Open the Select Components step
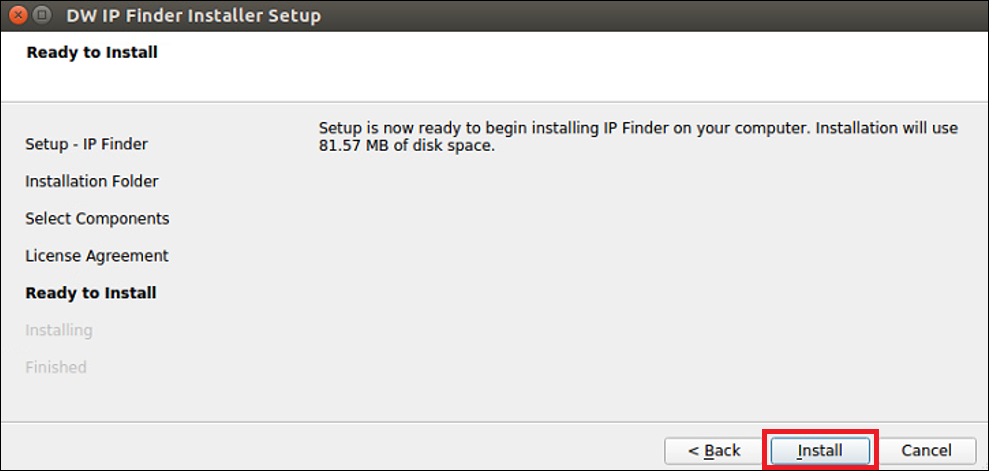The width and height of the screenshot is (989, 471). tap(97, 219)
